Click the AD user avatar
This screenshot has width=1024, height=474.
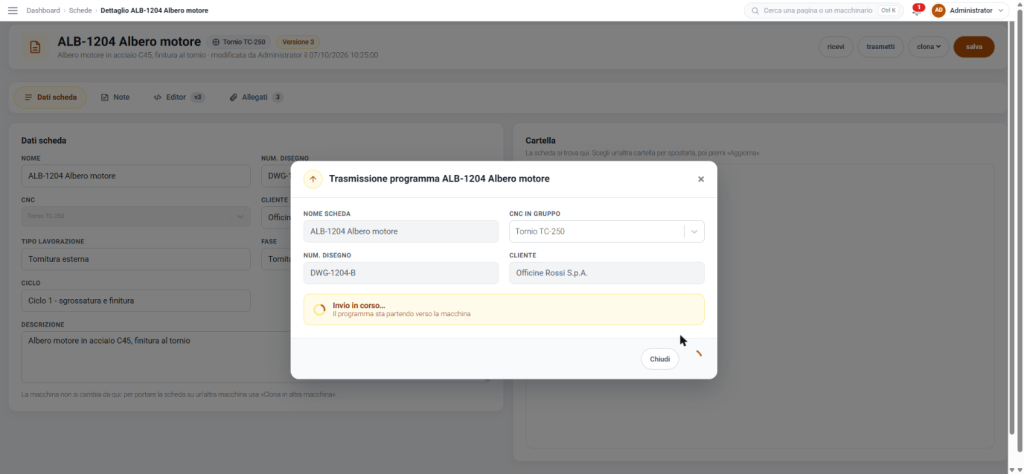point(938,10)
